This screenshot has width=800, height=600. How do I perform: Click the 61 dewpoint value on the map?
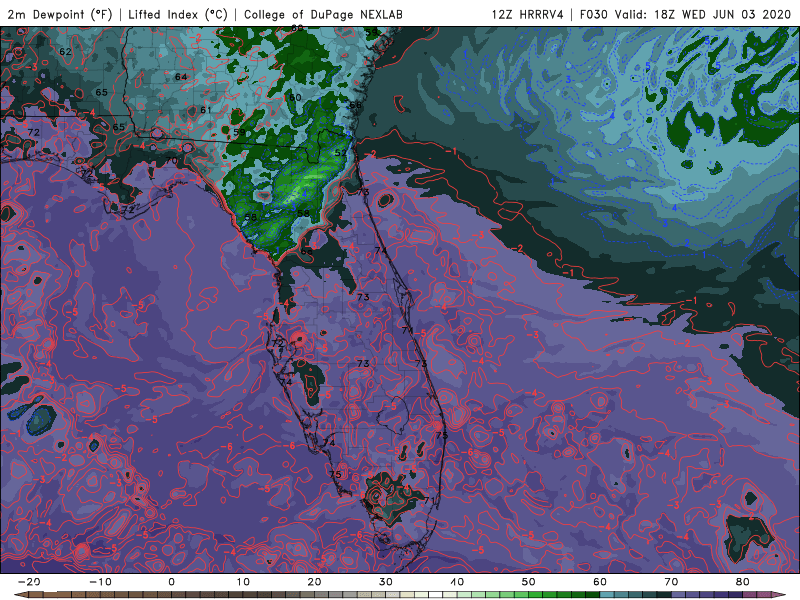click(206, 110)
